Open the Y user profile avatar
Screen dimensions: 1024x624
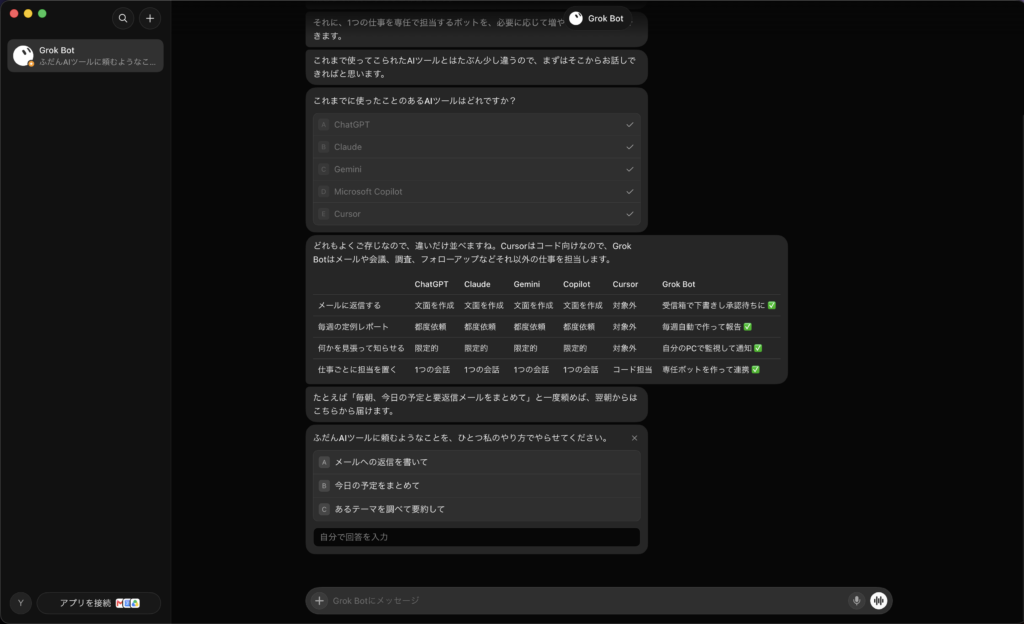point(20,603)
